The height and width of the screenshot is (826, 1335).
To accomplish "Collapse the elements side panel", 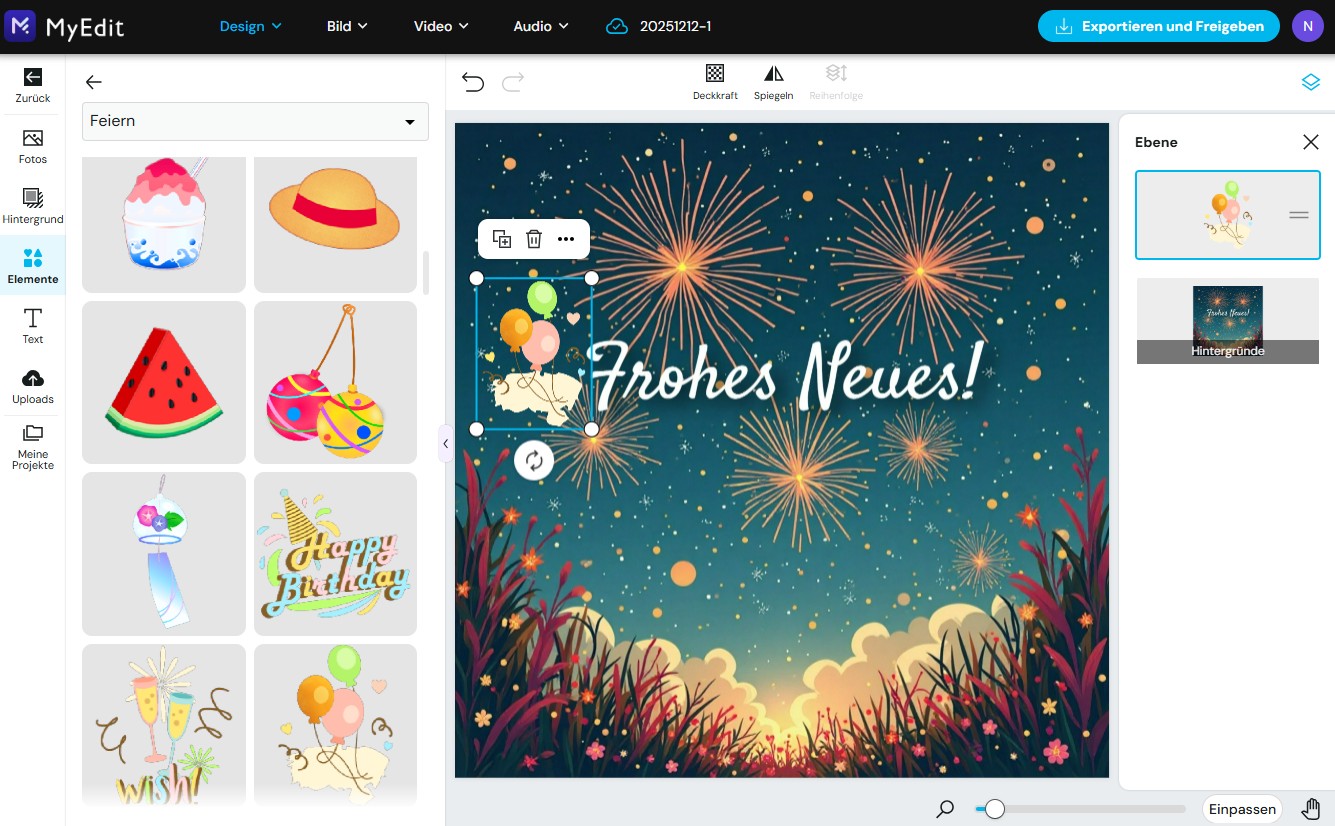I will pos(445,443).
